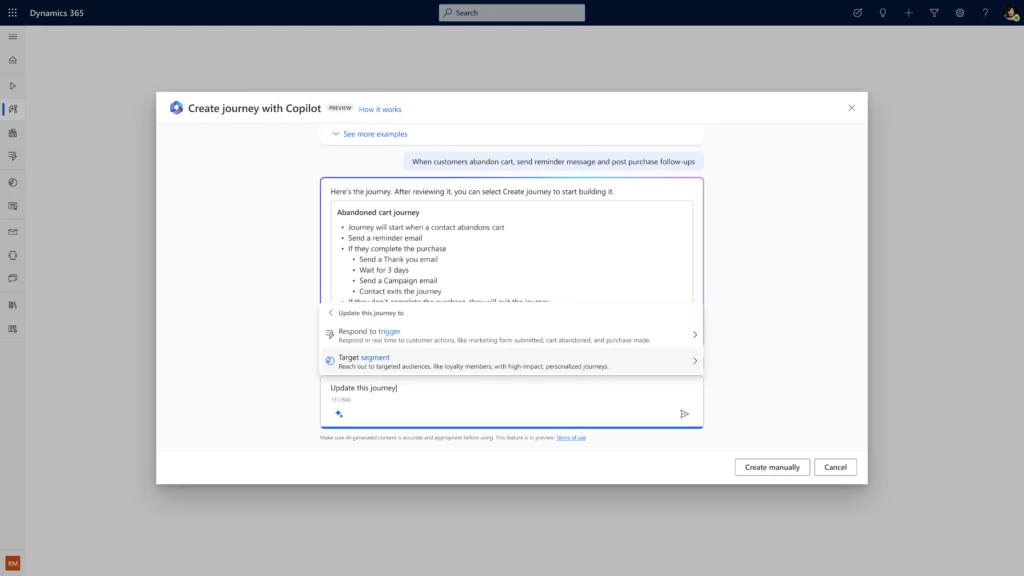
Task: Expand the Target segment option chevron
Action: click(x=695, y=360)
